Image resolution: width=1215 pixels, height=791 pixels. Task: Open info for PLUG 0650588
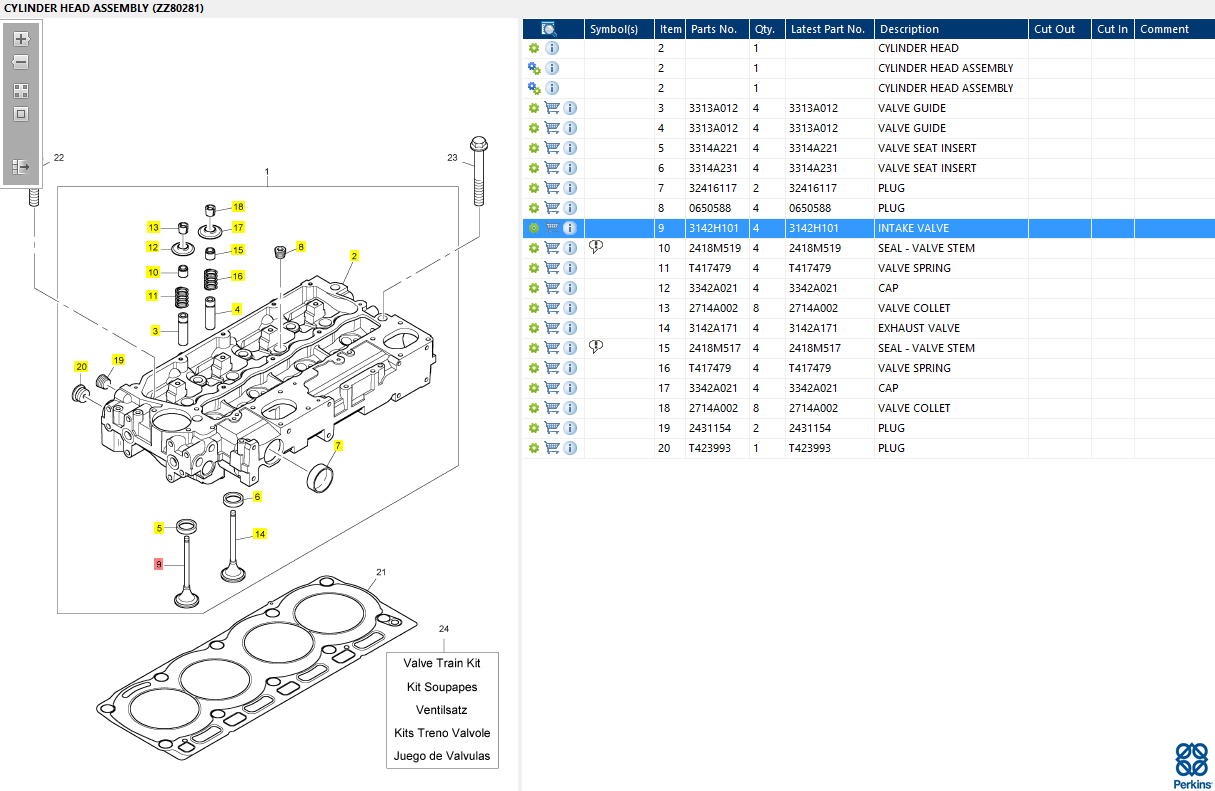click(x=570, y=208)
